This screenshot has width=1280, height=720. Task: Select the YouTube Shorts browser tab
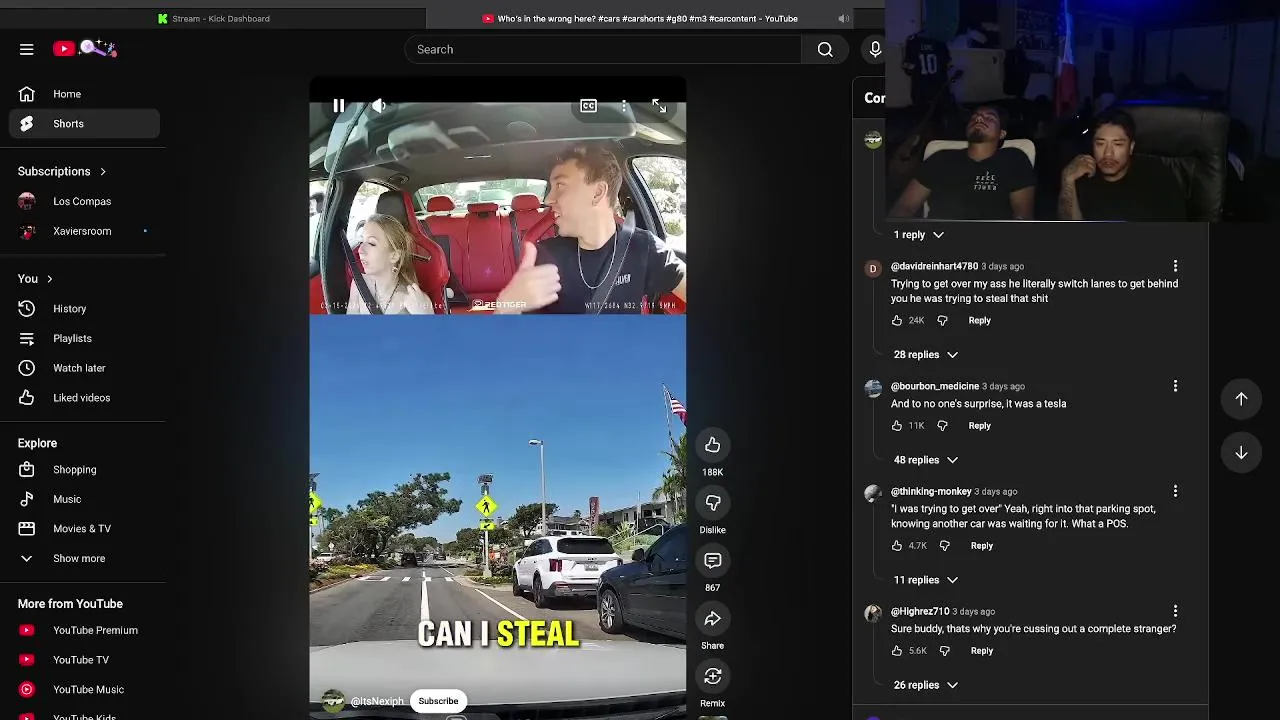[640, 18]
